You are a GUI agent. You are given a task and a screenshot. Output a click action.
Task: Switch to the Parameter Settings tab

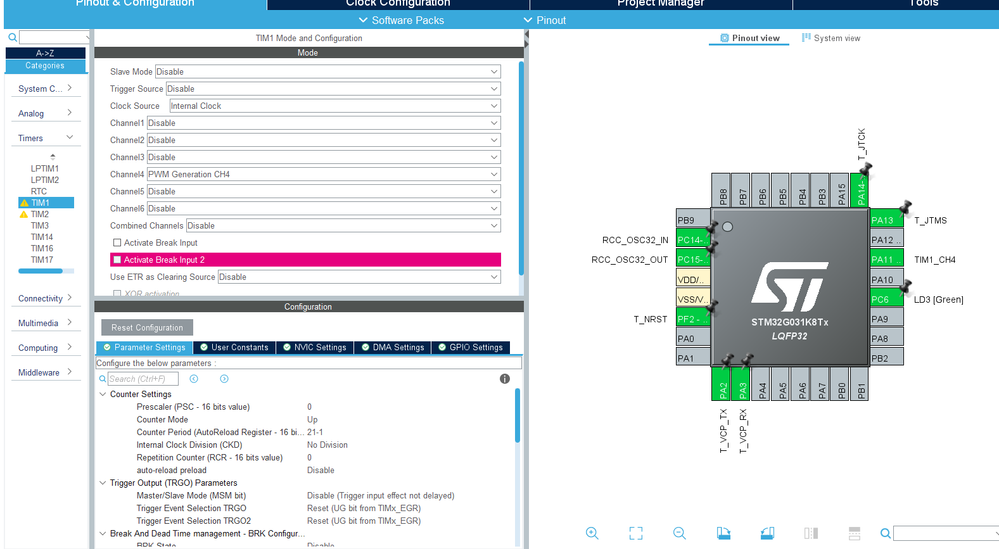pos(144,348)
